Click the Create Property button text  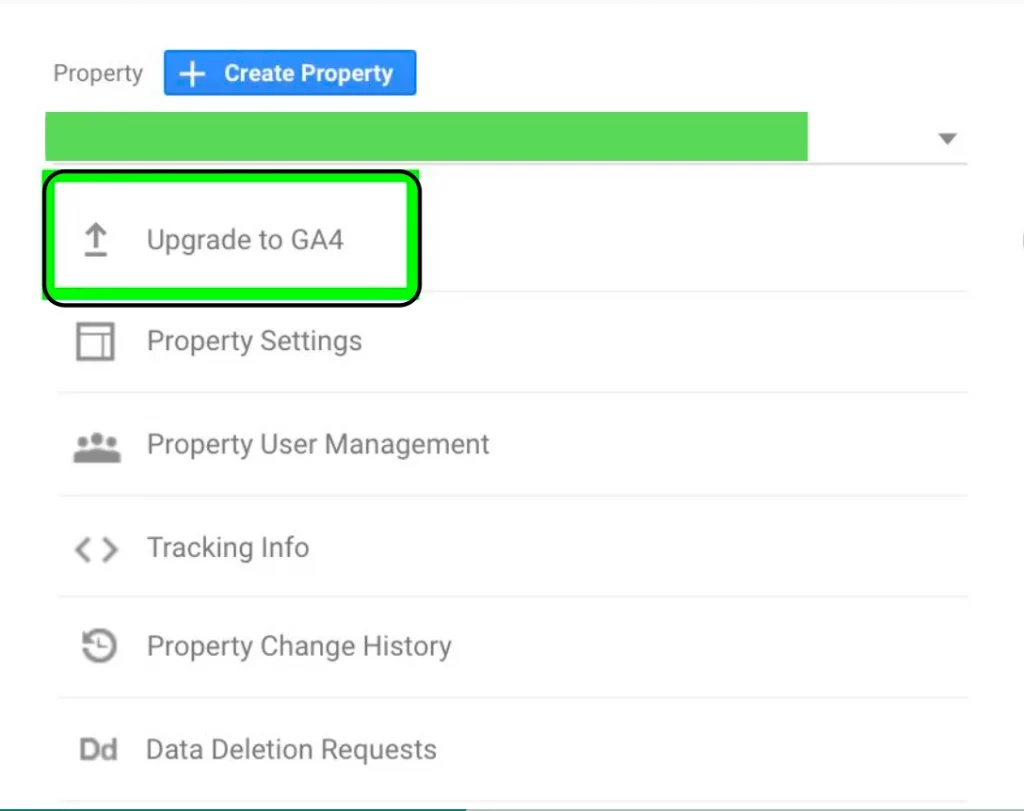309,73
